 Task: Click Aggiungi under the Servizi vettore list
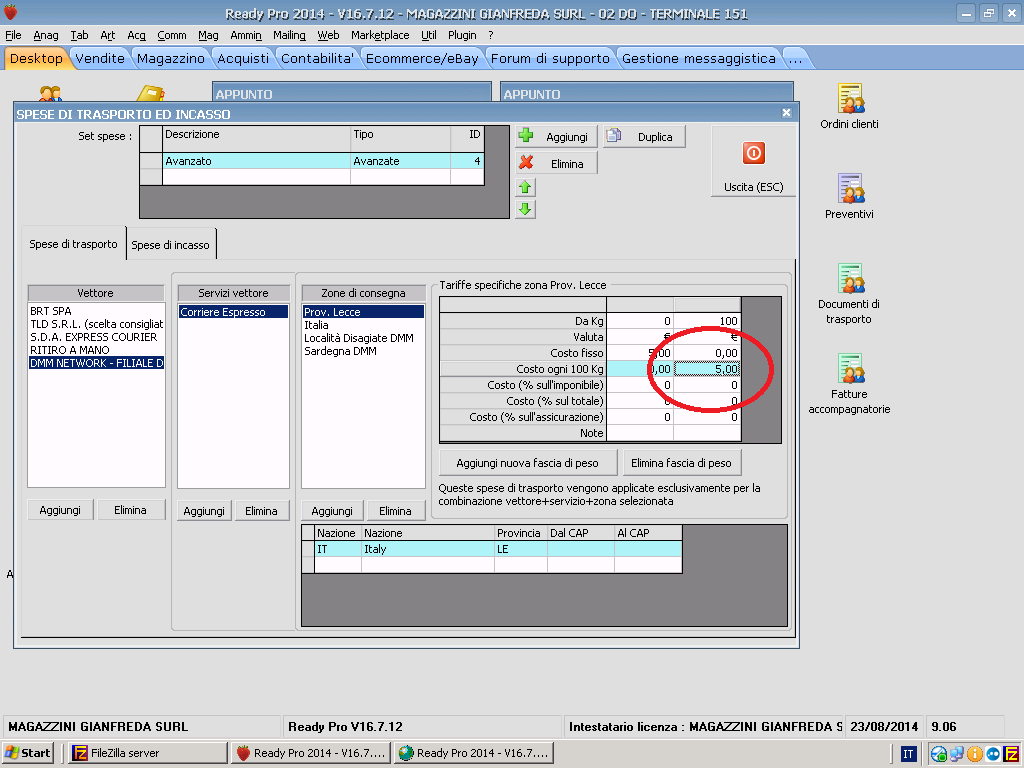[204, 511]
